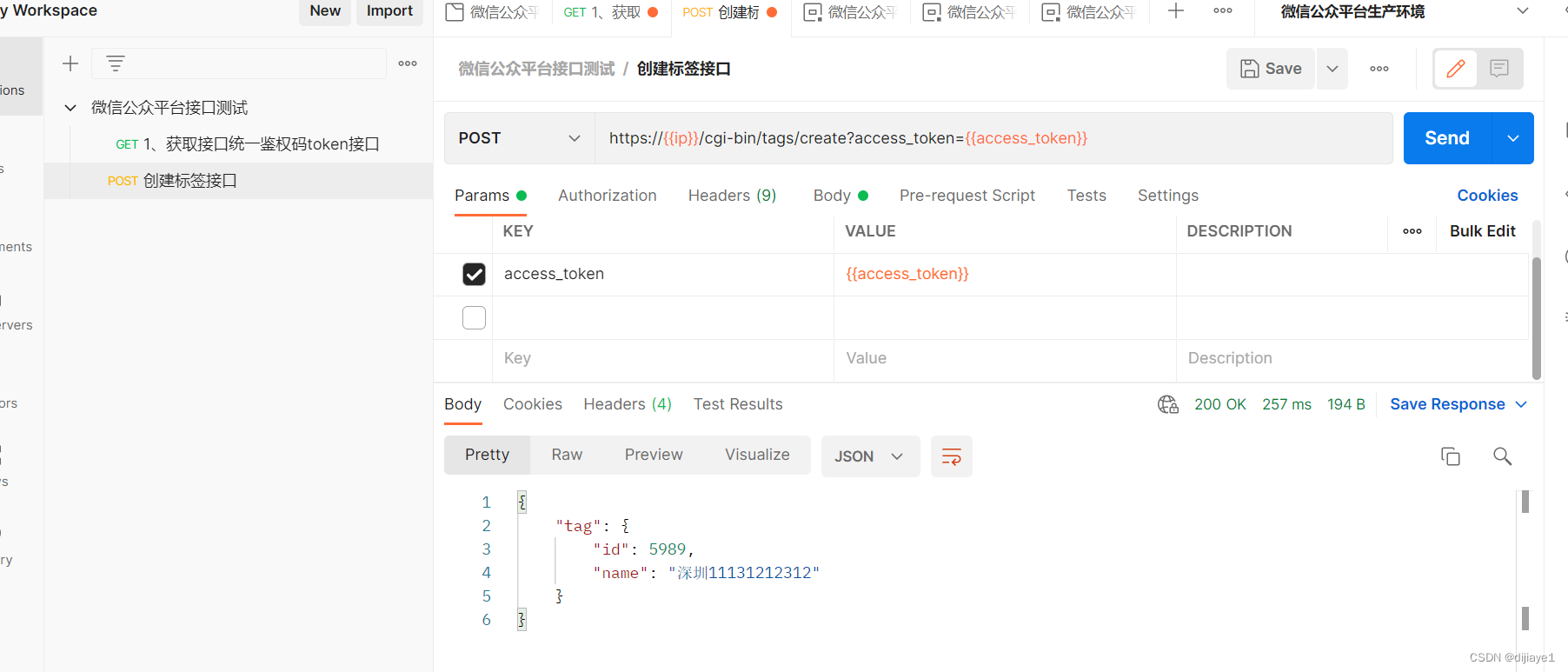
Task: Open the request Settings tab
Action: [x=1168, y=196]
